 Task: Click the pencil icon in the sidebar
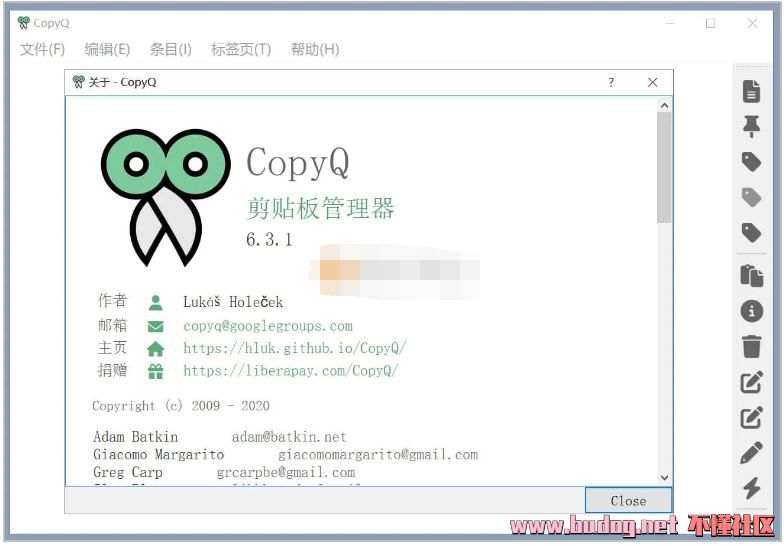(751, 453)
